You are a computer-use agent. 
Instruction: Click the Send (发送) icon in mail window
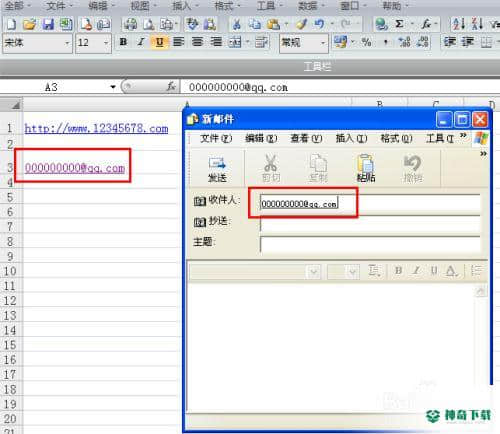click(217, 169)
